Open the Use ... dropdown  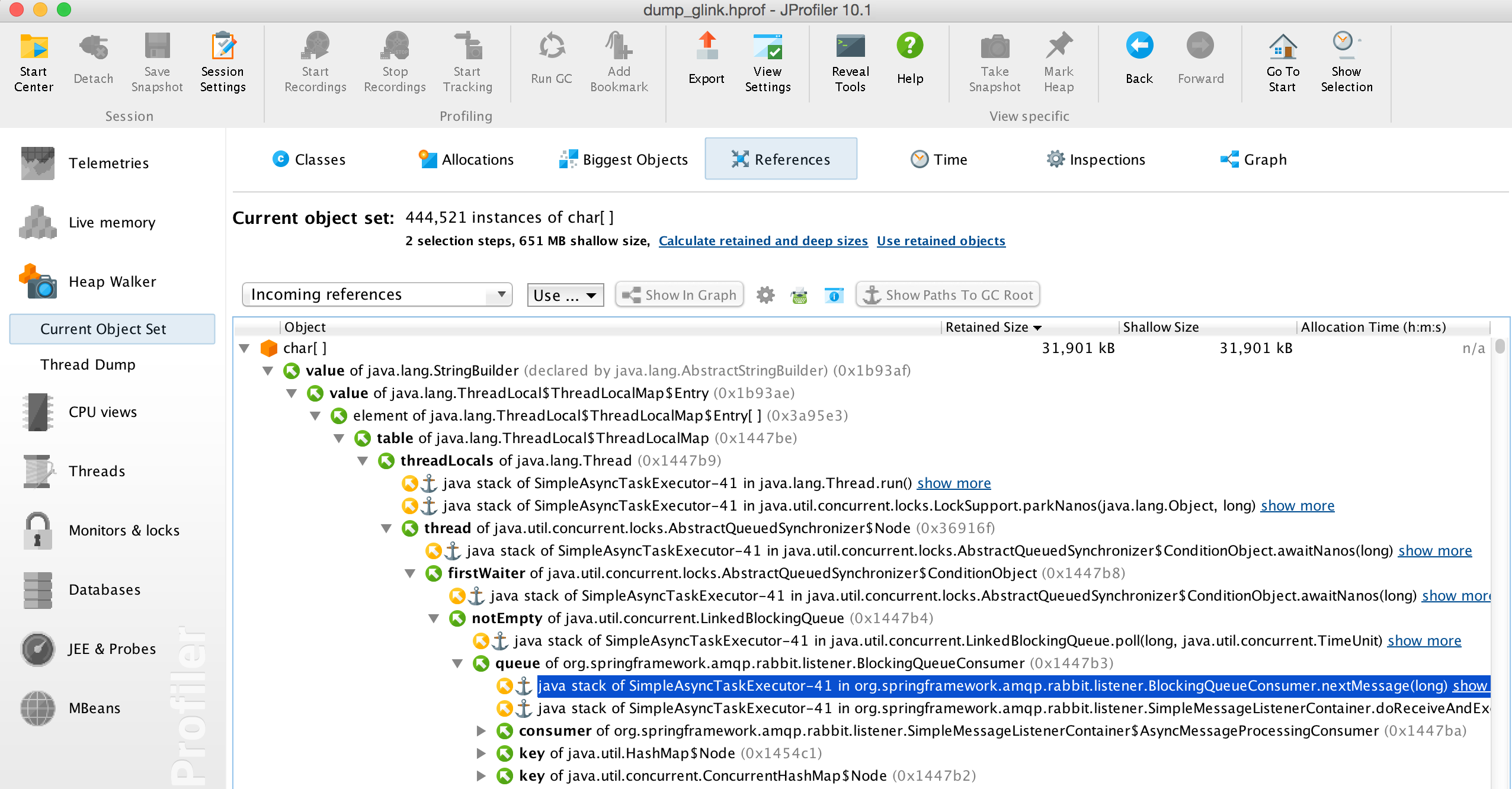click(x=565, y=295)
